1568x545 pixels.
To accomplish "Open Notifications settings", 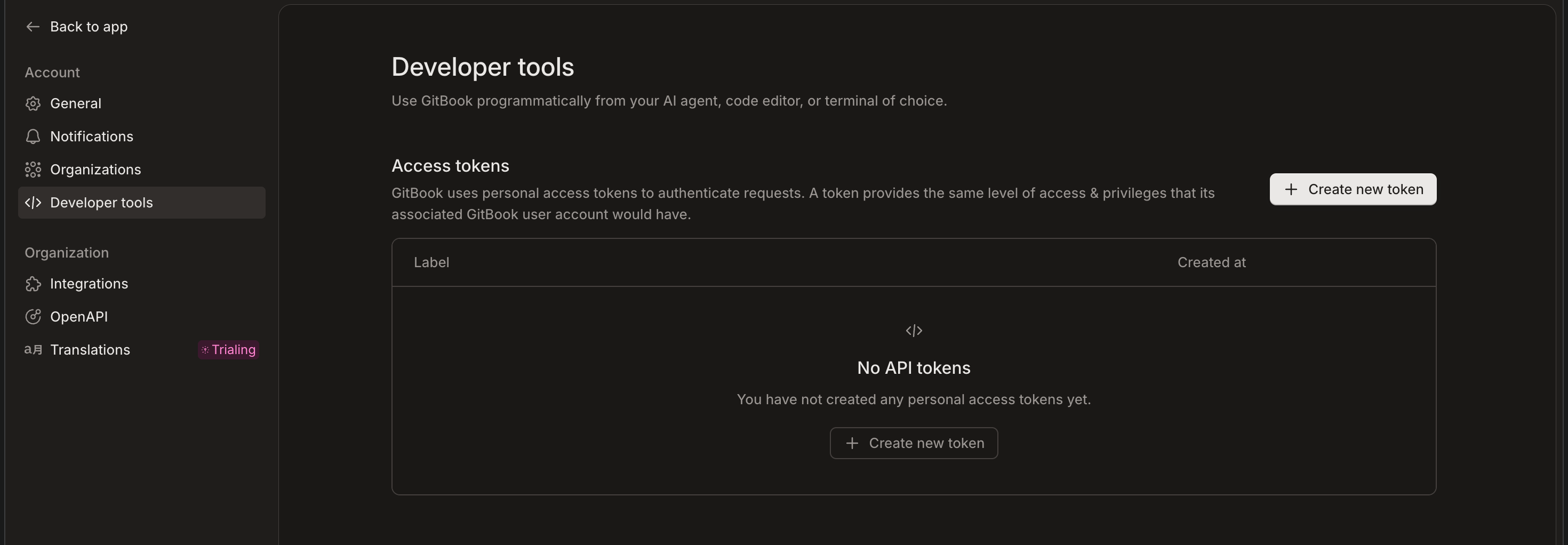I will pyautogui.click(x=142, y=137).
